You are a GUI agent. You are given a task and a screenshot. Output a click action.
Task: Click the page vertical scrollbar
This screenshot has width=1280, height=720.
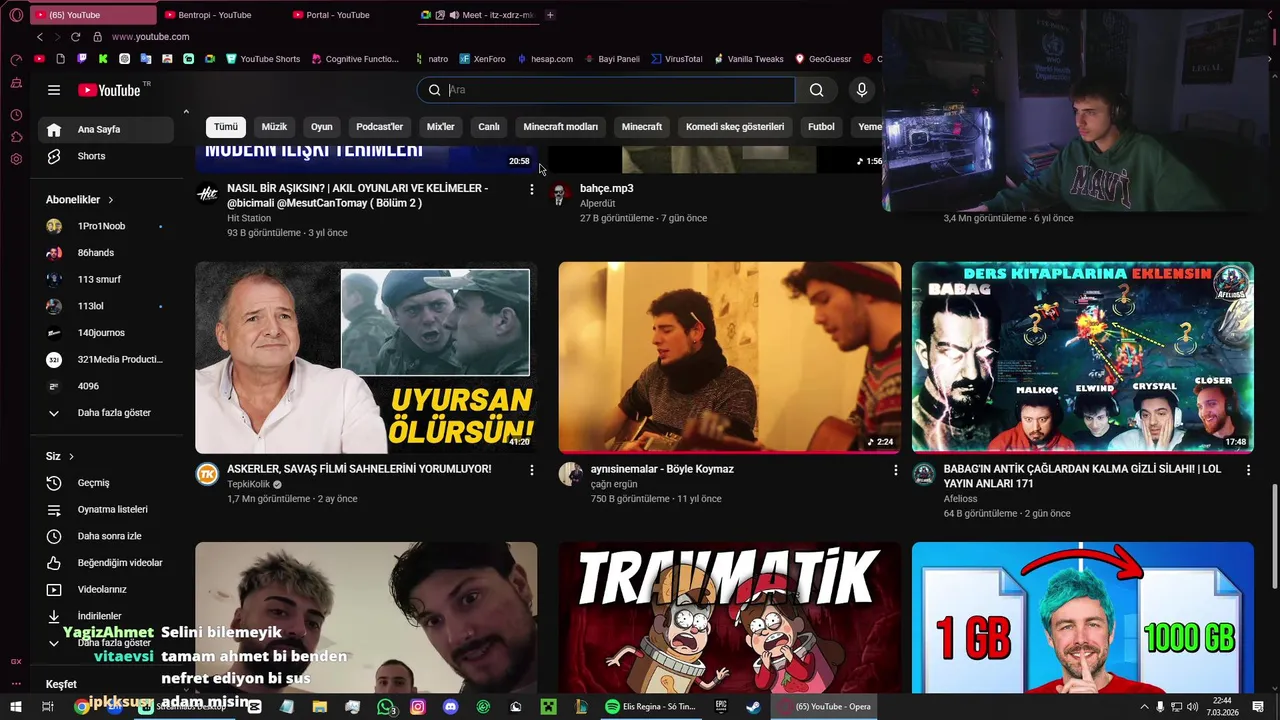pyautogui.click(x=1274, y=537)
